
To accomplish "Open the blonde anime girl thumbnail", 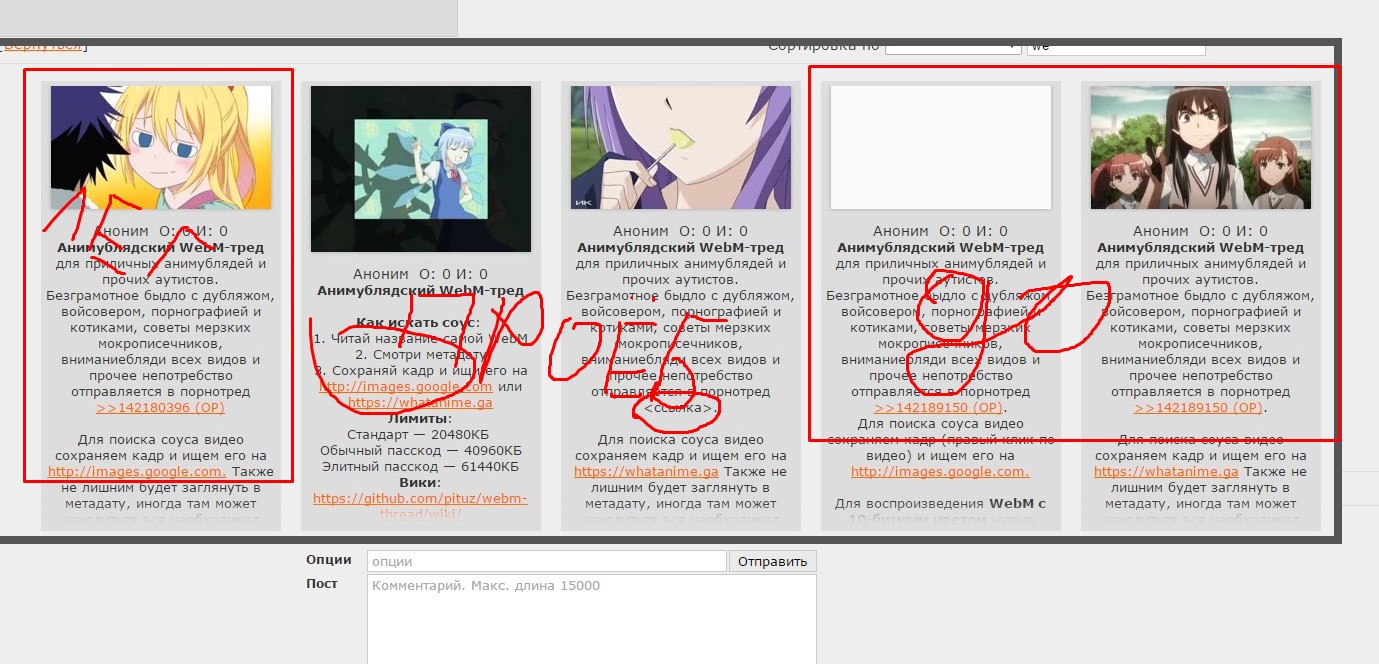I will click(161, 147).
